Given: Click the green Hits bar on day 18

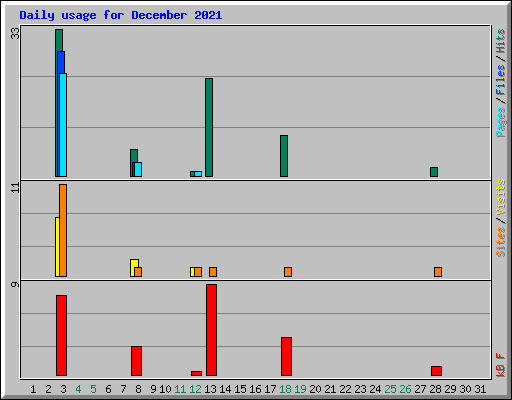Looking at the screenshot, I should click(284, 156).
